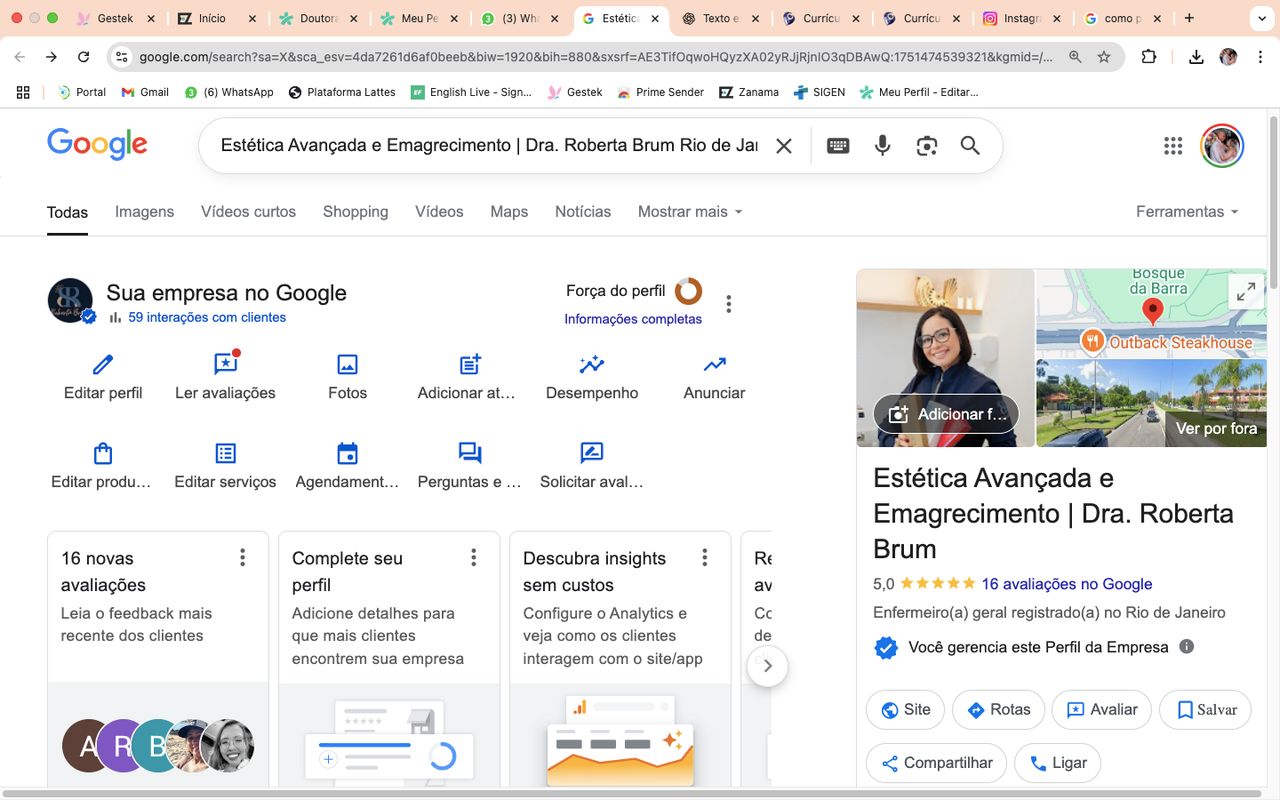Viewport: 1280px width, 800px height.
Task: Expand the Mostrar mais dropdown
Action: (690, 212)
